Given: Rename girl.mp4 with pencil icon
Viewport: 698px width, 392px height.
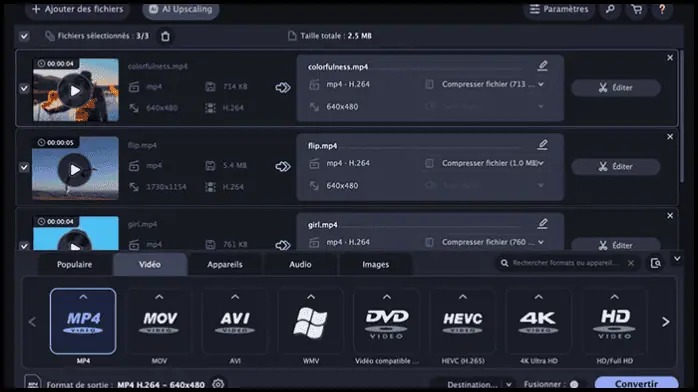Looking at the screenshot, I should pyautogui.click(x=542, y=223).
